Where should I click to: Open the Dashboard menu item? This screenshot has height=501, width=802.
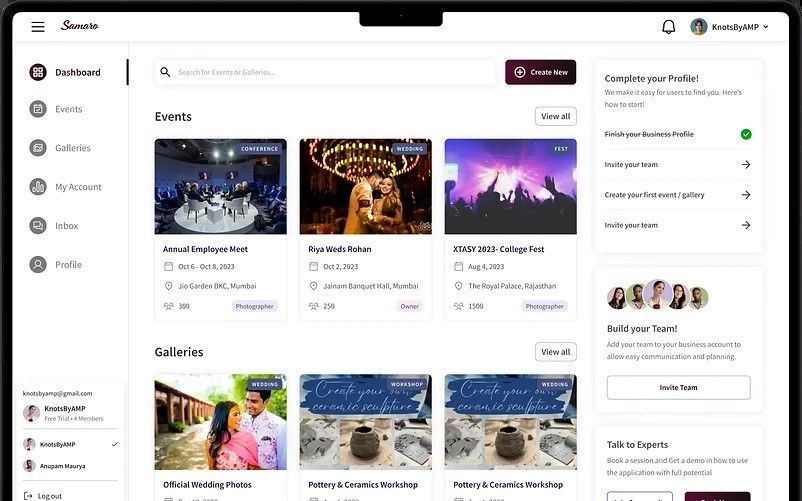[x=77, y=72]
